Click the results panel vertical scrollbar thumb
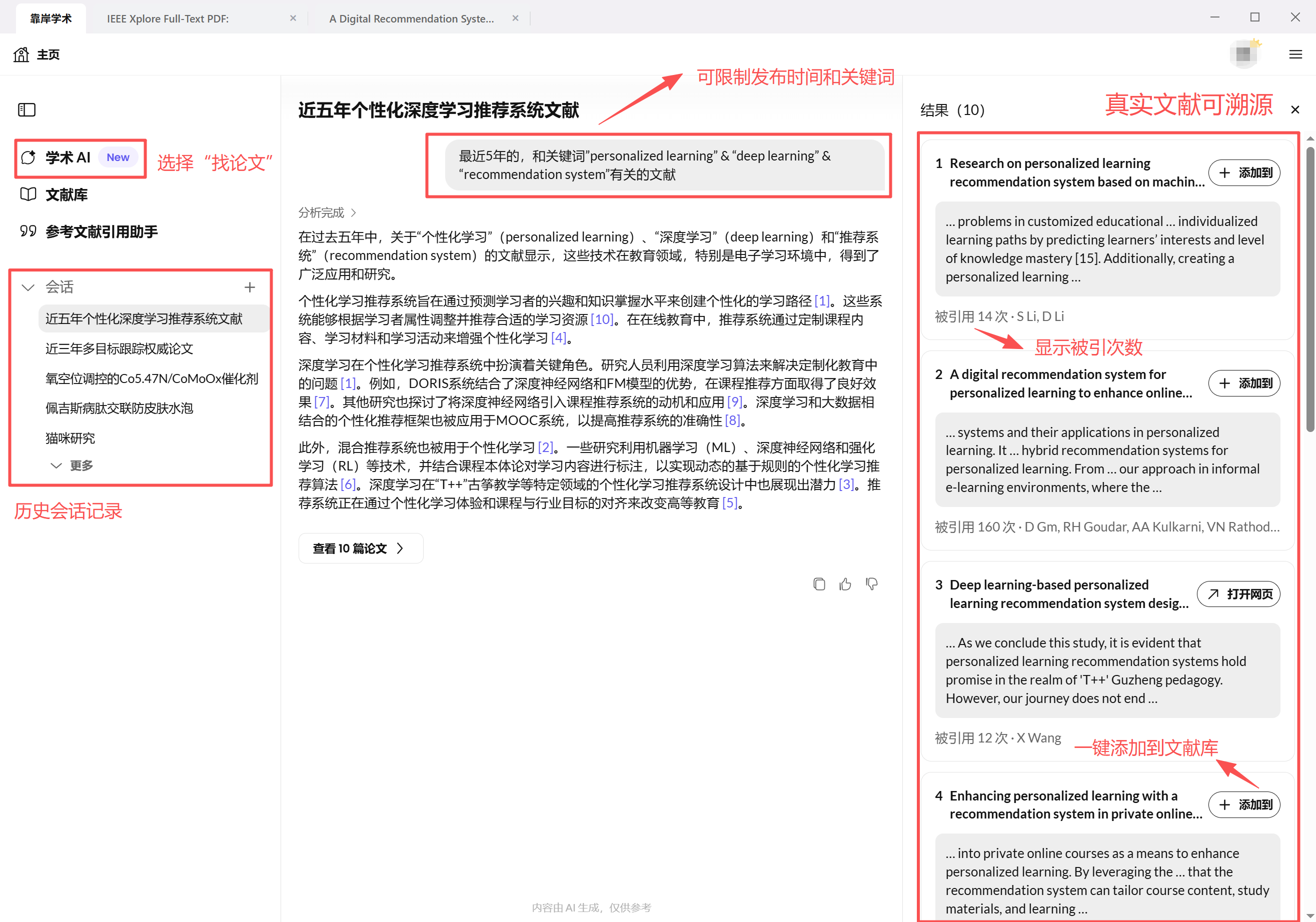The width and height of the screenshot is (1316, 922). point(1309,289)
